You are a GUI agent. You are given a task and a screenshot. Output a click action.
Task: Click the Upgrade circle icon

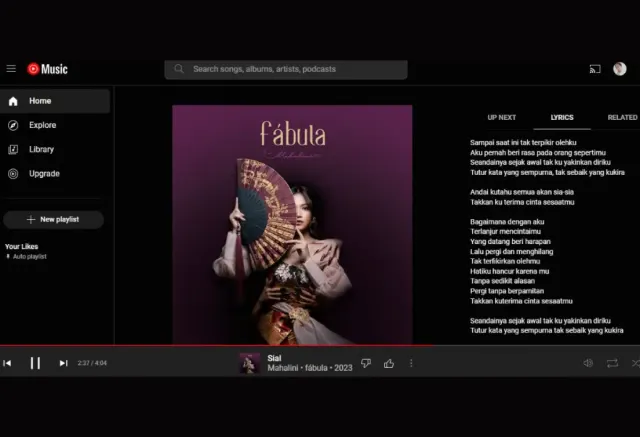13,174
